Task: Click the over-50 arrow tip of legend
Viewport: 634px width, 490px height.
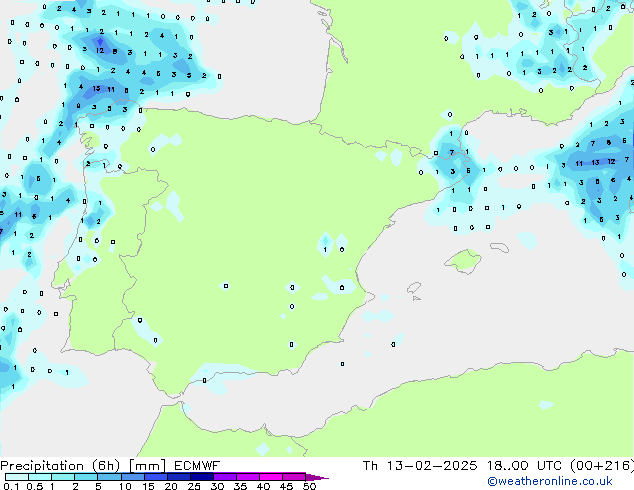Action: click(317, 477)
